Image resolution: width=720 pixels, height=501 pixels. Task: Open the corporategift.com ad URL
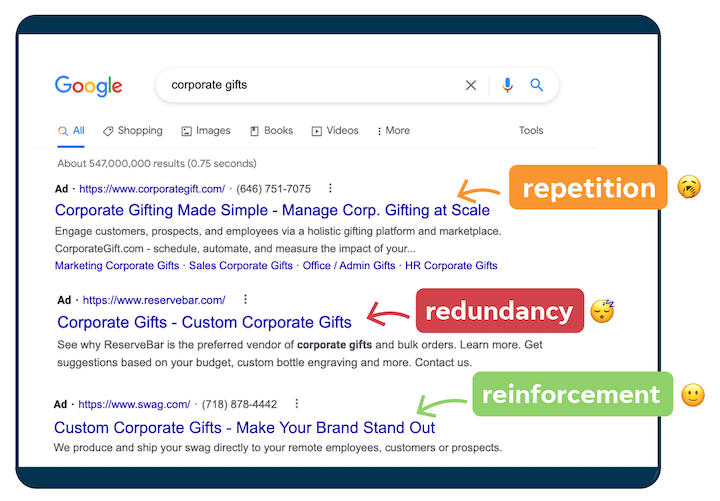(x=152, y=189)
